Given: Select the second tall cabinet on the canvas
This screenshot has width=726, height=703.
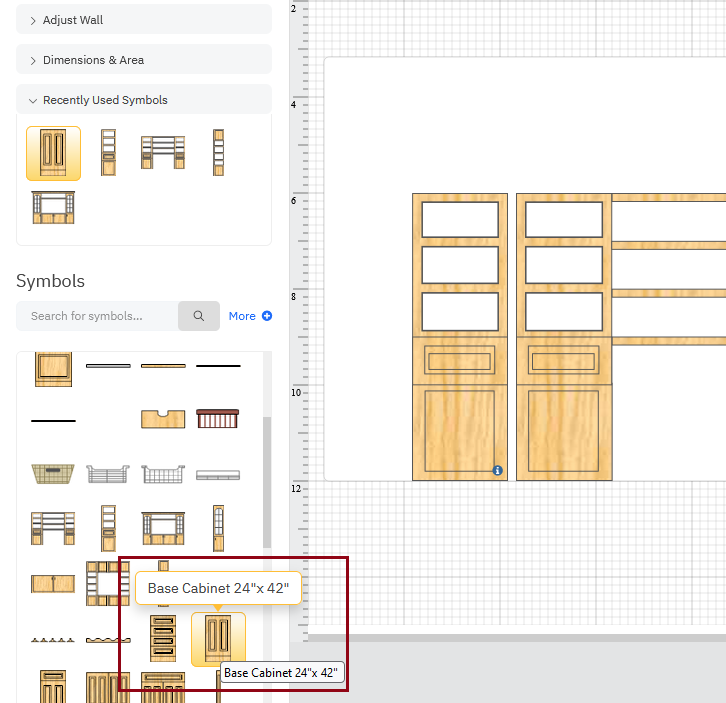Looking at the screenshot, I should (564, 337).
